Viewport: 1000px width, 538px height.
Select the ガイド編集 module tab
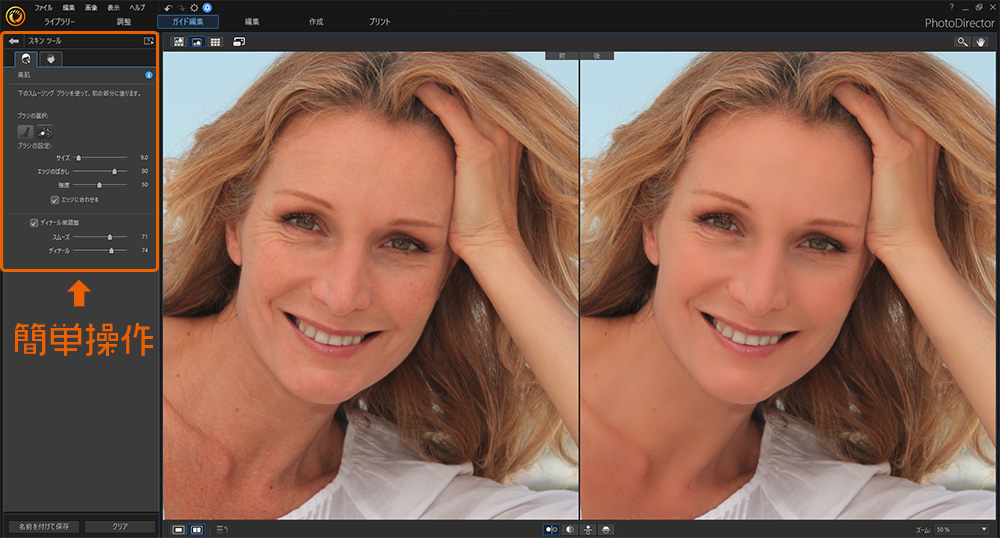(x=188, y=22)
